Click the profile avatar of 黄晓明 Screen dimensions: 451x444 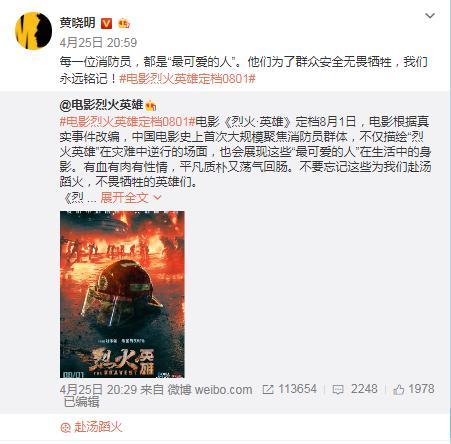click(x=33, y=31)
